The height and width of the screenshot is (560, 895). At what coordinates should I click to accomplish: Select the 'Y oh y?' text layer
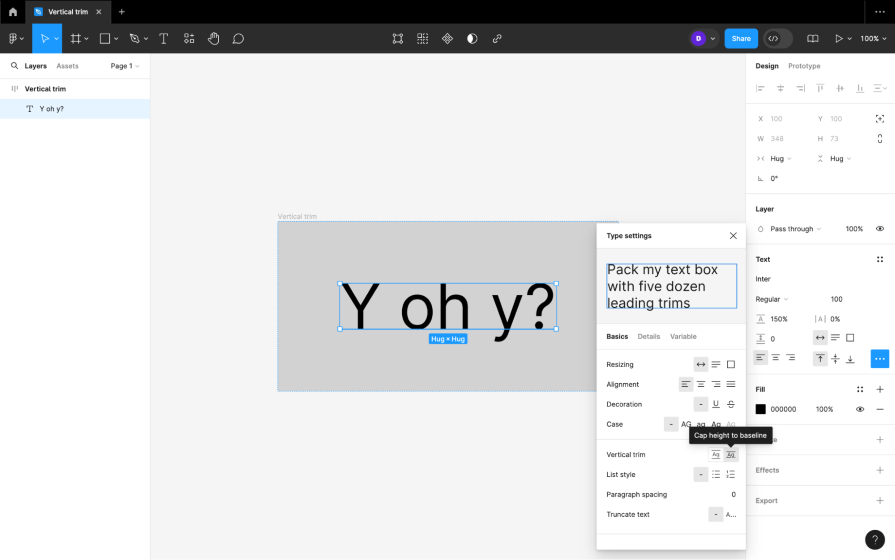pos(51,109)
